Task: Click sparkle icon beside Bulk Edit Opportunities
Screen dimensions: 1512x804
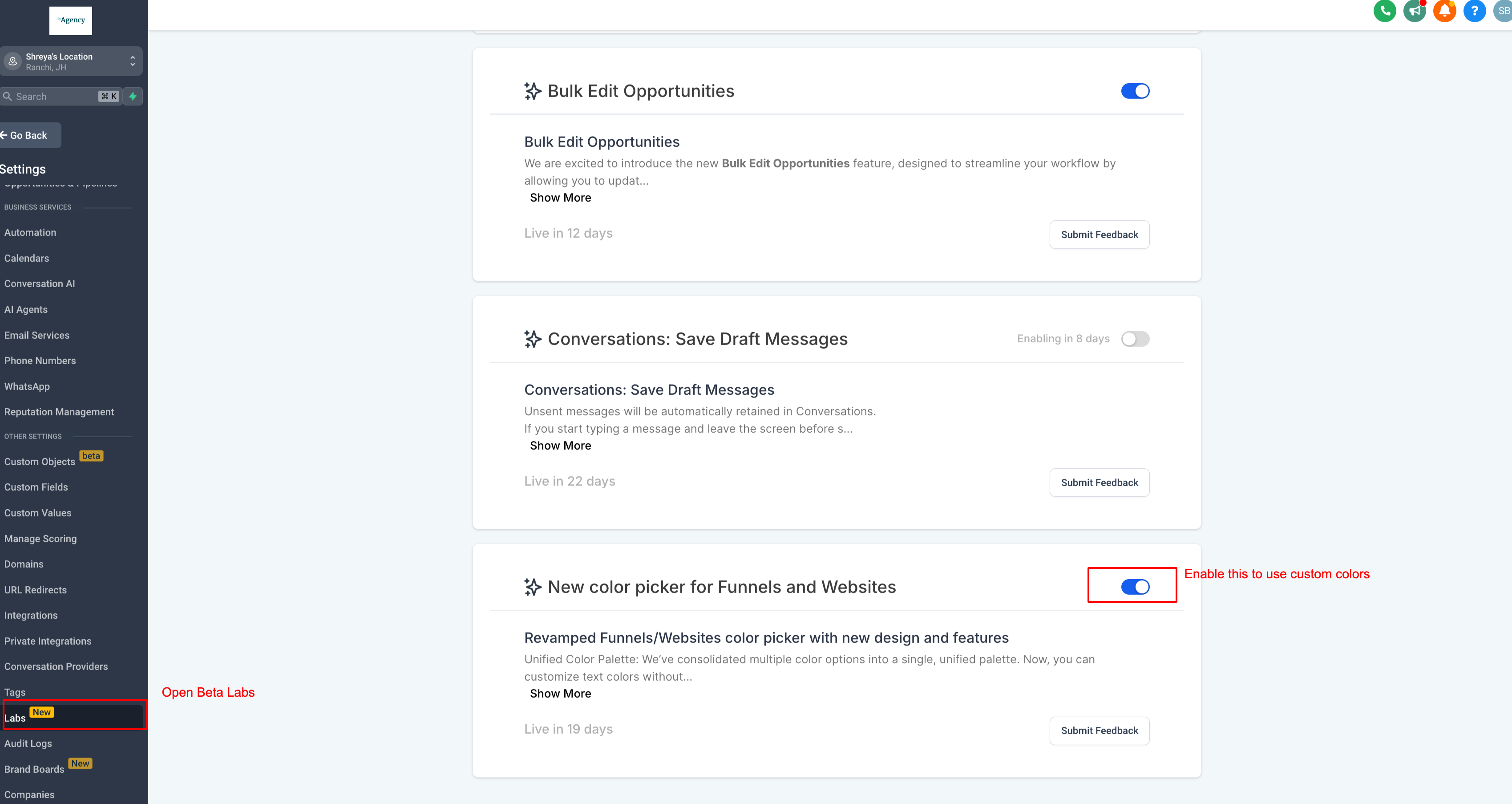Action: coord(532,91)
